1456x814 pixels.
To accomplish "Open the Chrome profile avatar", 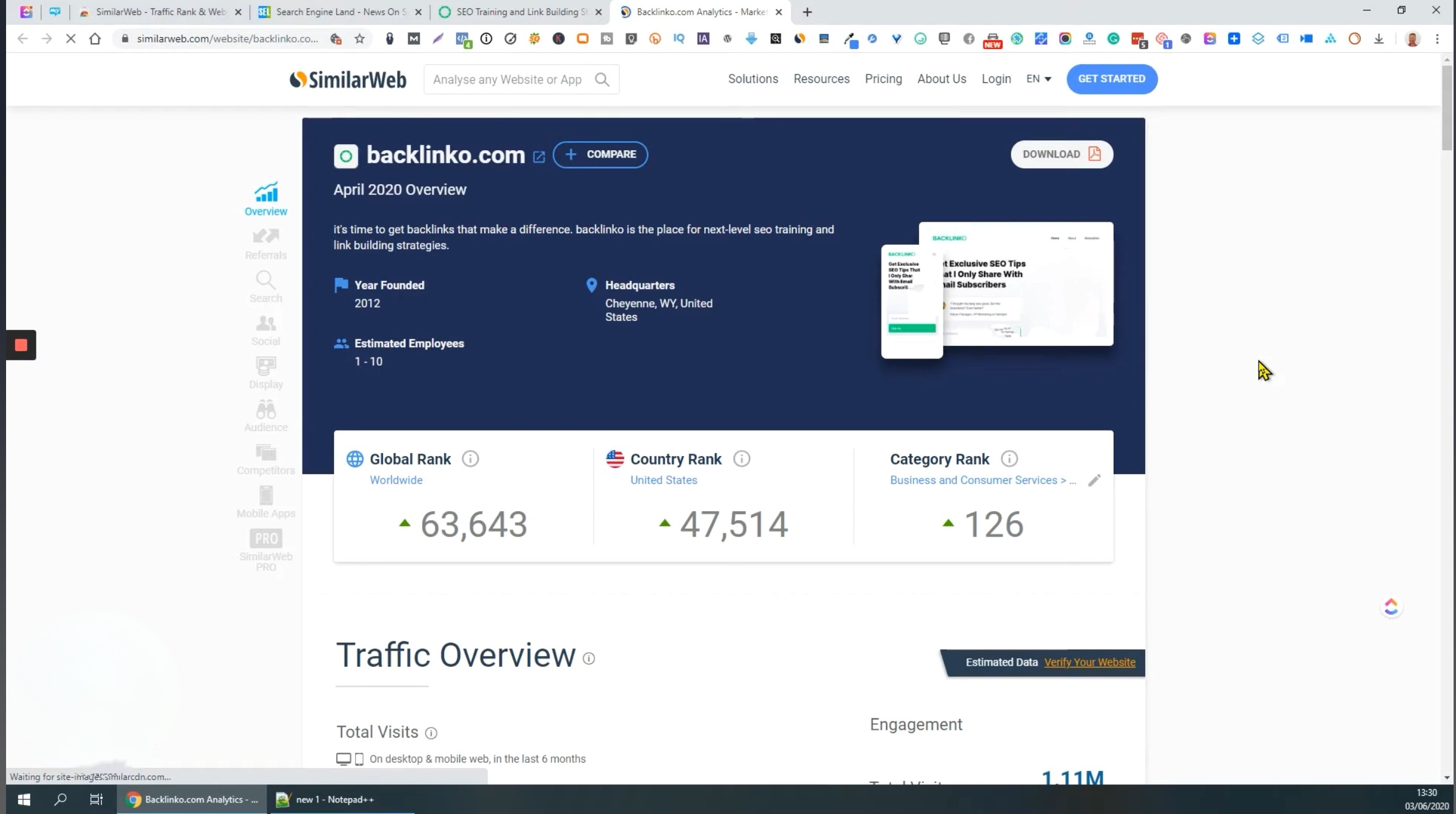I will pyautogui.click(x=1412, y=39).
